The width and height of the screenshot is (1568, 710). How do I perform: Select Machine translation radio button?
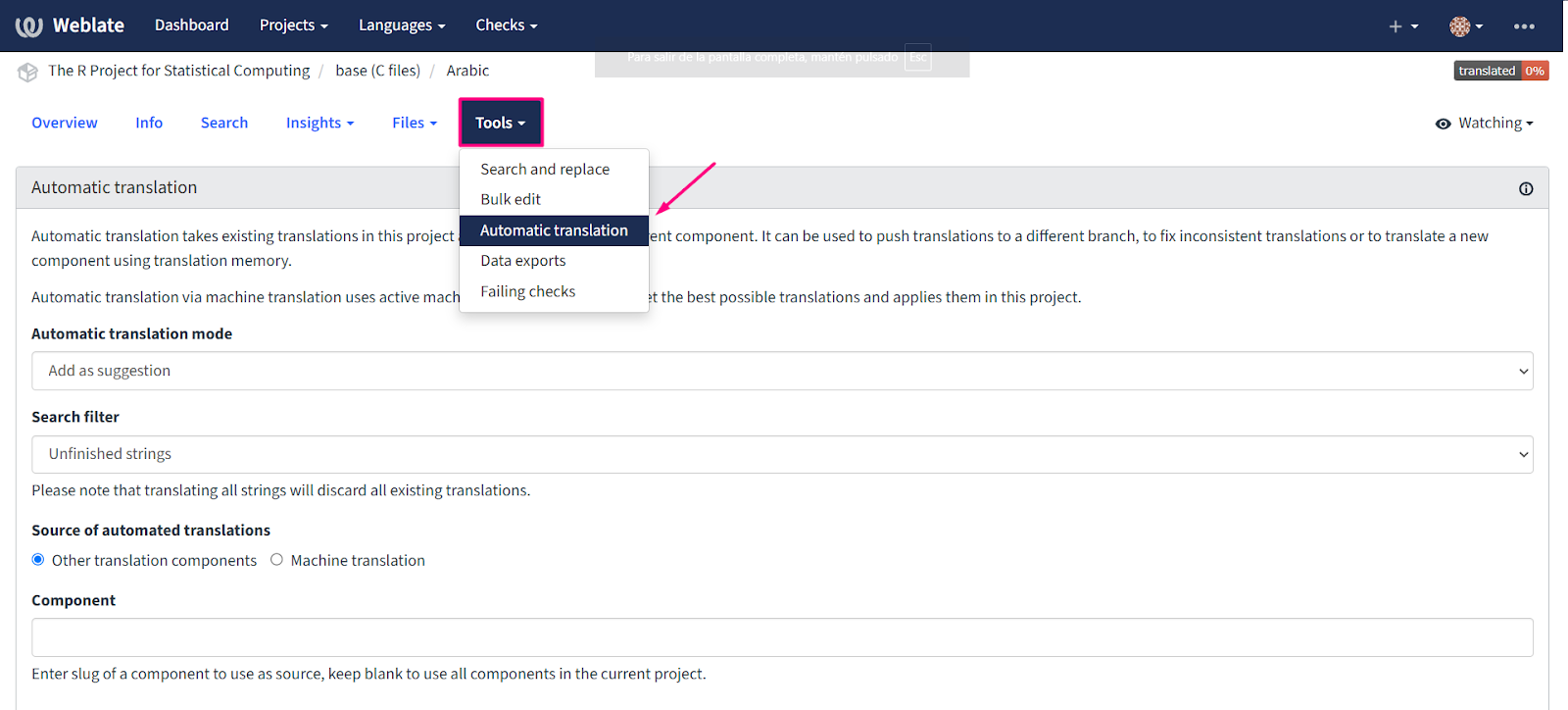click(277, 560)
